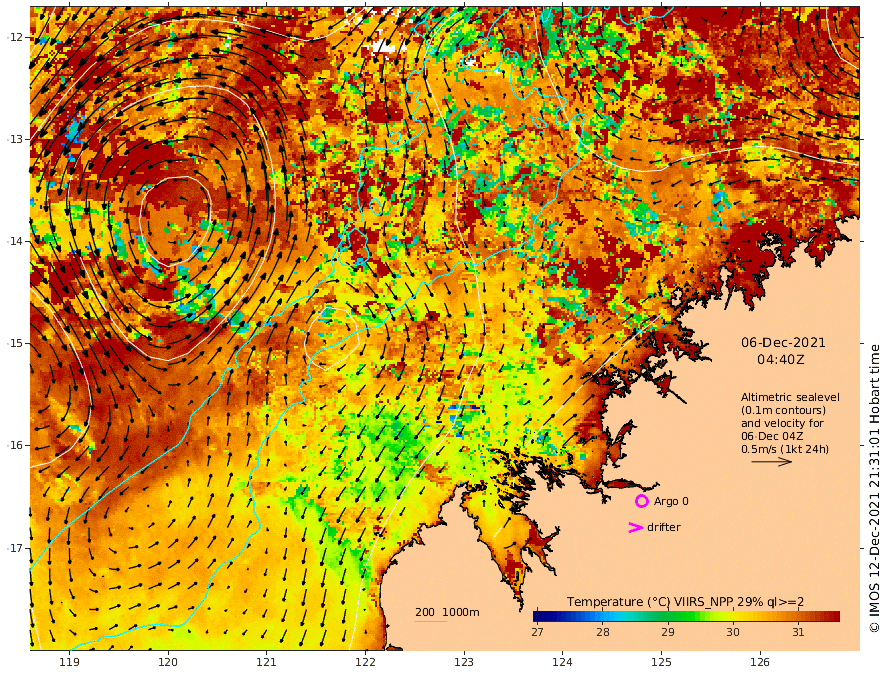Click the '(0.1m contours)' caption line
This screenshot has height=680, width=880.
click(x=783, y=410)
